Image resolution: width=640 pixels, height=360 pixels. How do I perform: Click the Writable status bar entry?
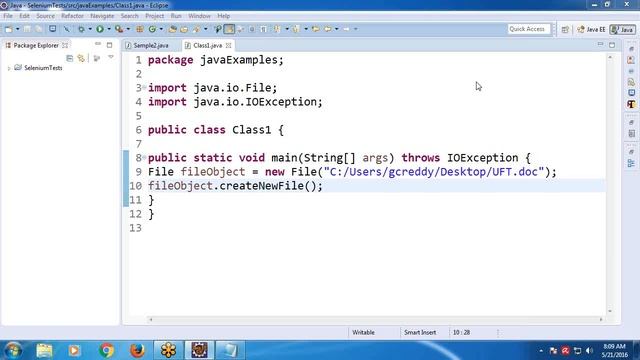pos(363,332)
